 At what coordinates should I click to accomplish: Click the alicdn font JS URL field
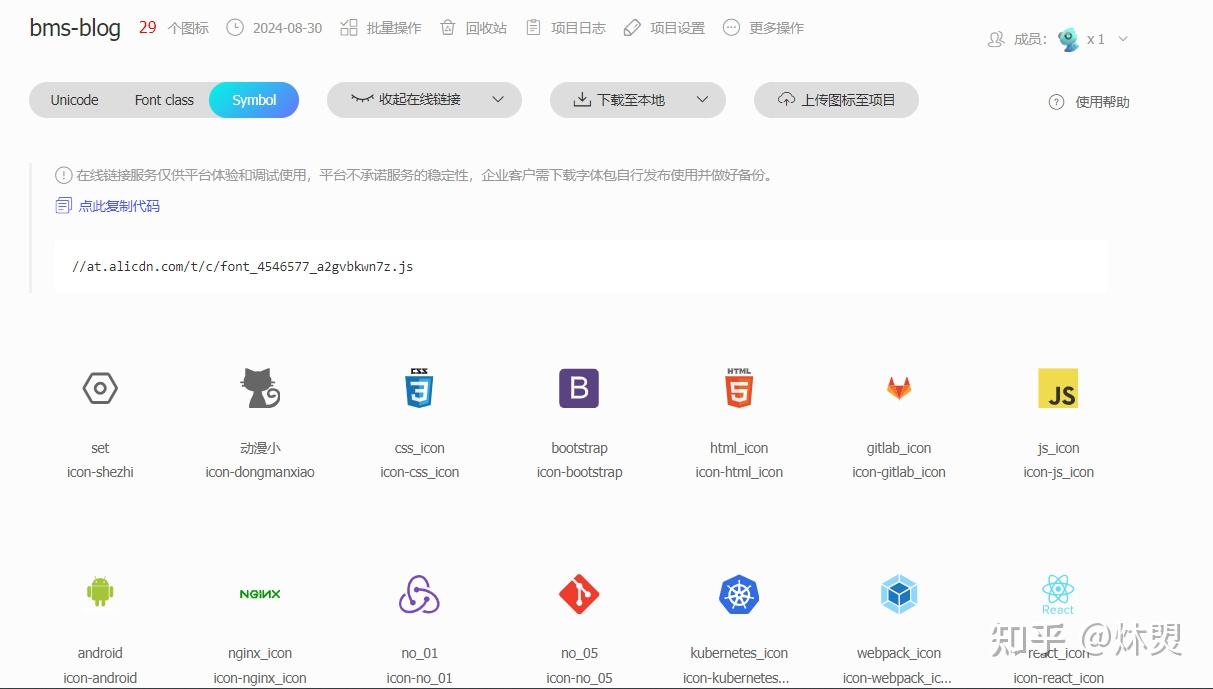(581, 266)
